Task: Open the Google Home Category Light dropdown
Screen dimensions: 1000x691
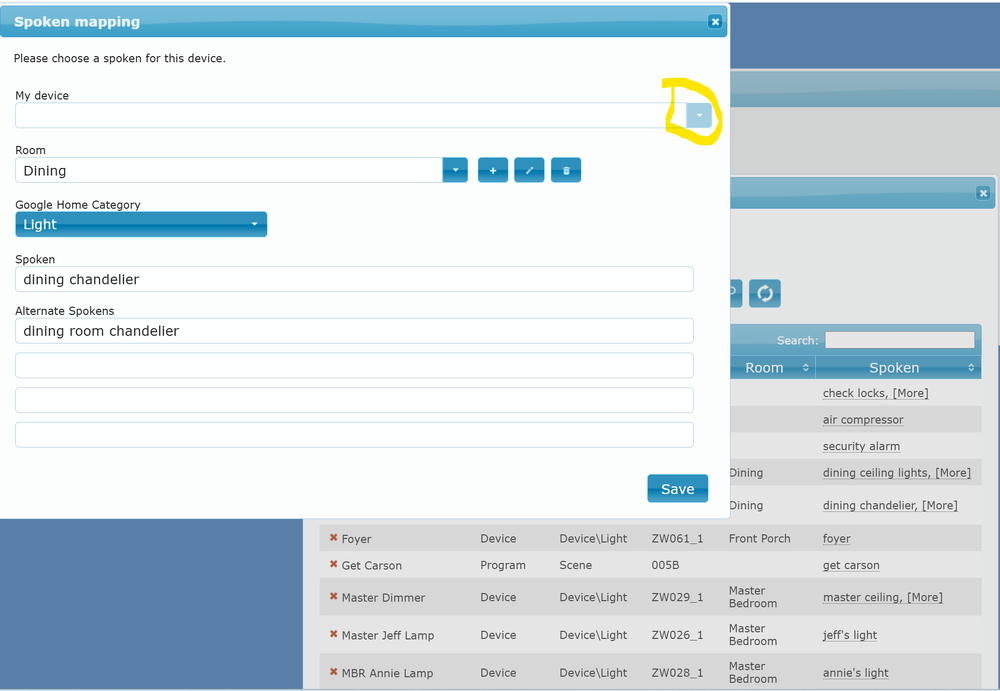Action: tap(141, 225)
